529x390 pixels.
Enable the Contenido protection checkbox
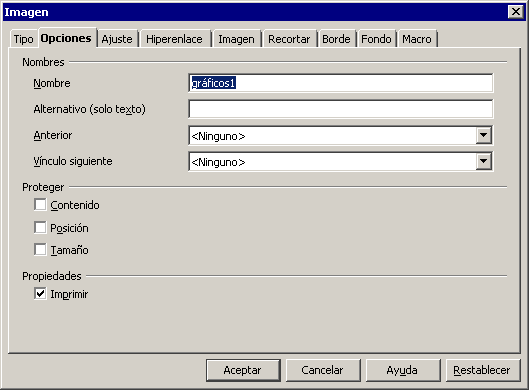40,205
